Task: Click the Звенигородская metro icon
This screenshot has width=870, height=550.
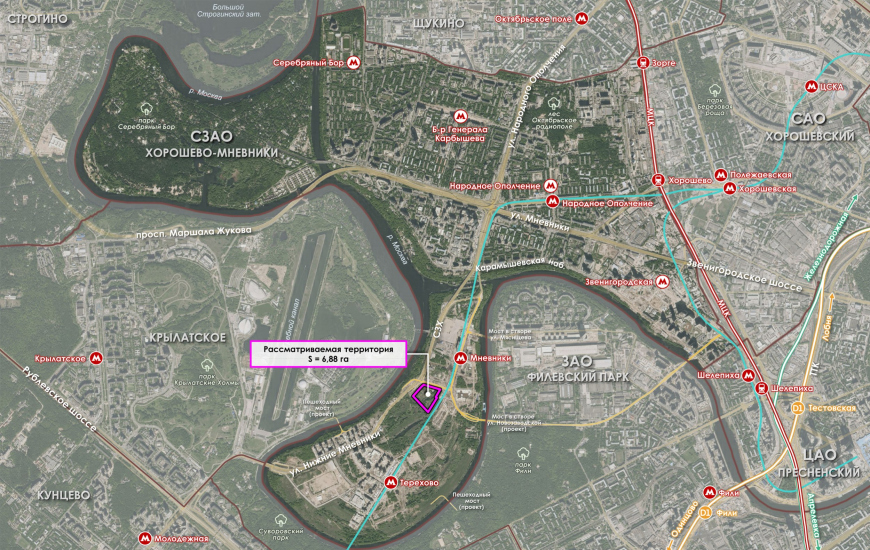Action: (661, 282)
